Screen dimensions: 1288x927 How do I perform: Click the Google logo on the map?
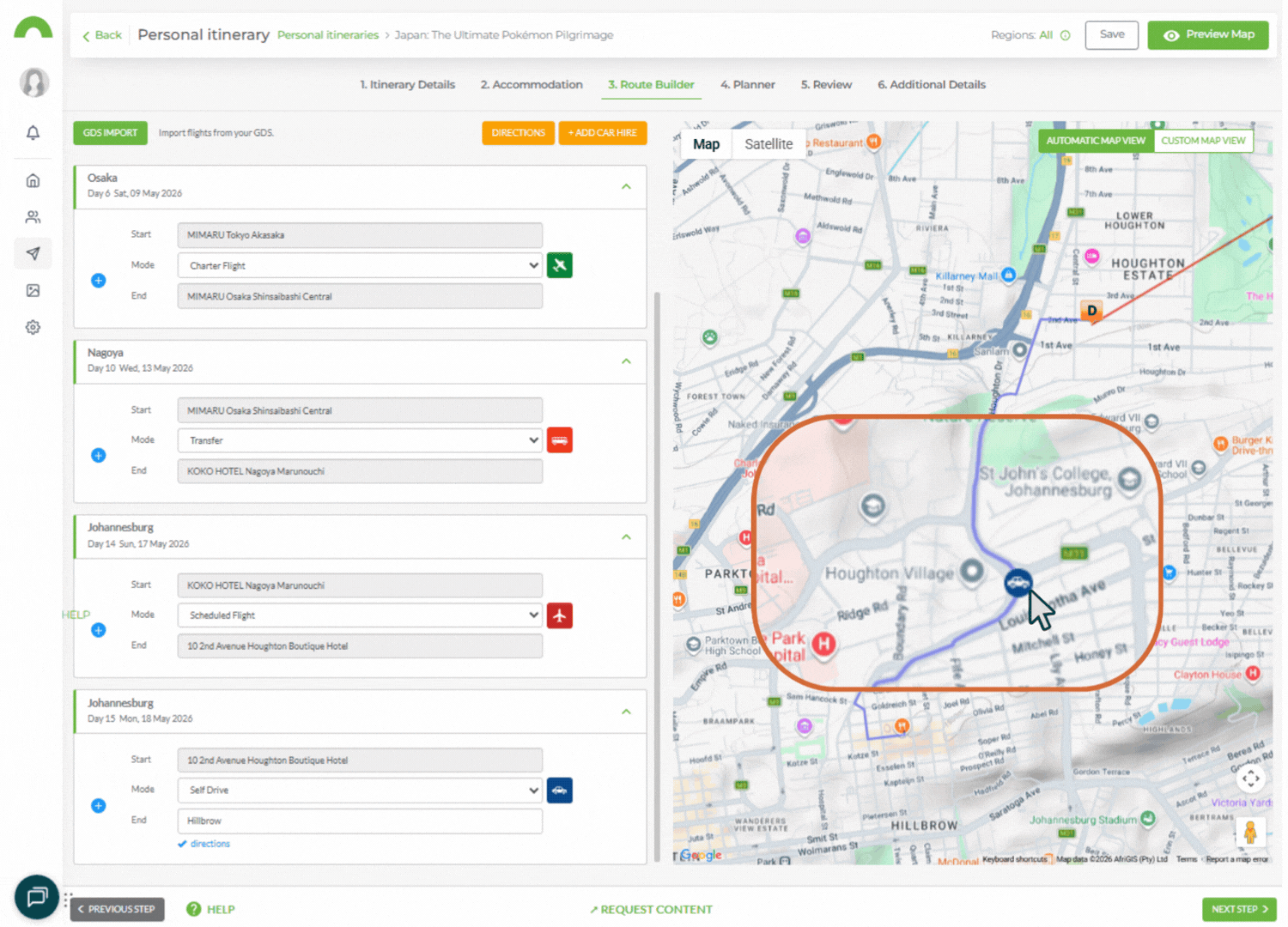coord(701,855)
